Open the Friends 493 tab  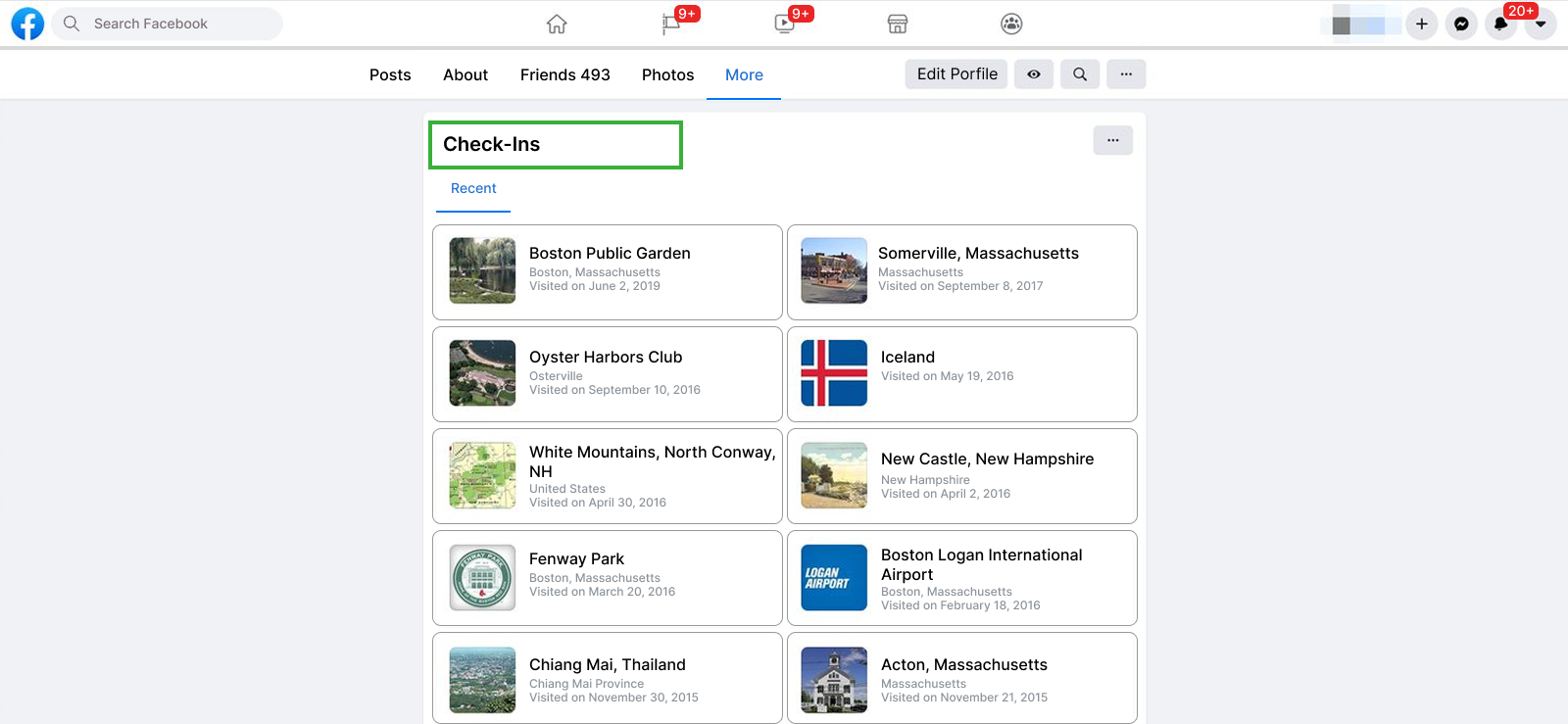(x=565, y=74)
